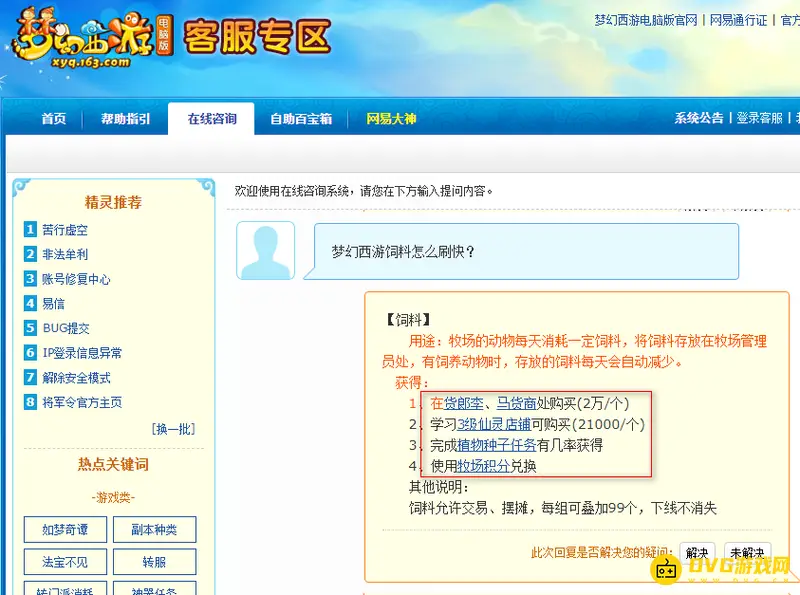
Task: Open the 牧场积分 hyperlink
Action: [x=483, y=466]
